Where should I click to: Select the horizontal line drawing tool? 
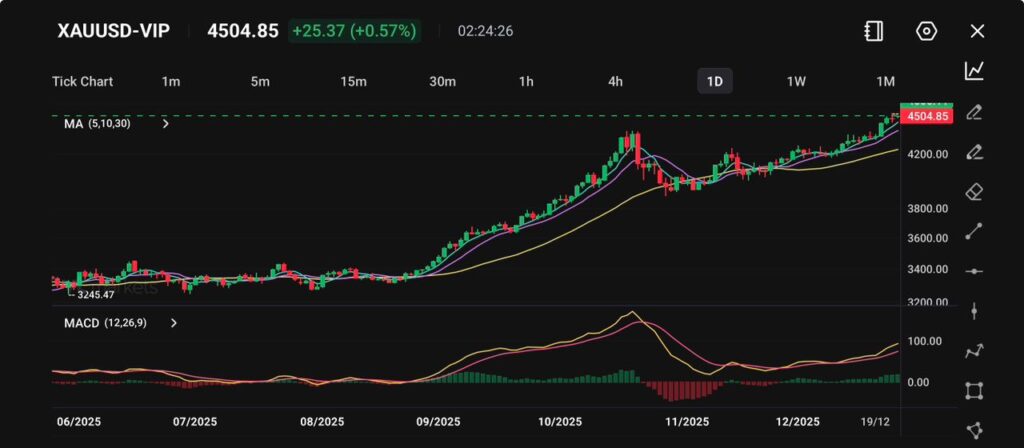click(974, 271)
